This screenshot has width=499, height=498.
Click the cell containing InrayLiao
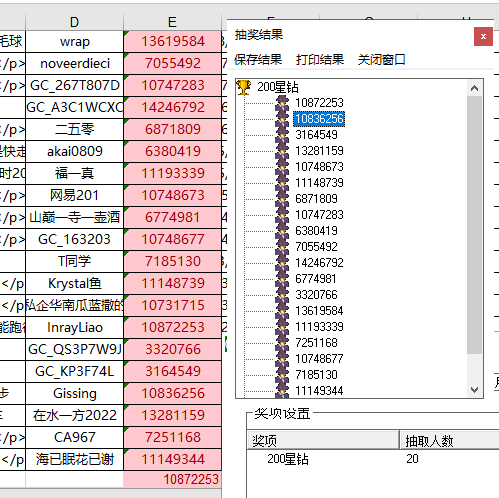(x=74, y=327)
